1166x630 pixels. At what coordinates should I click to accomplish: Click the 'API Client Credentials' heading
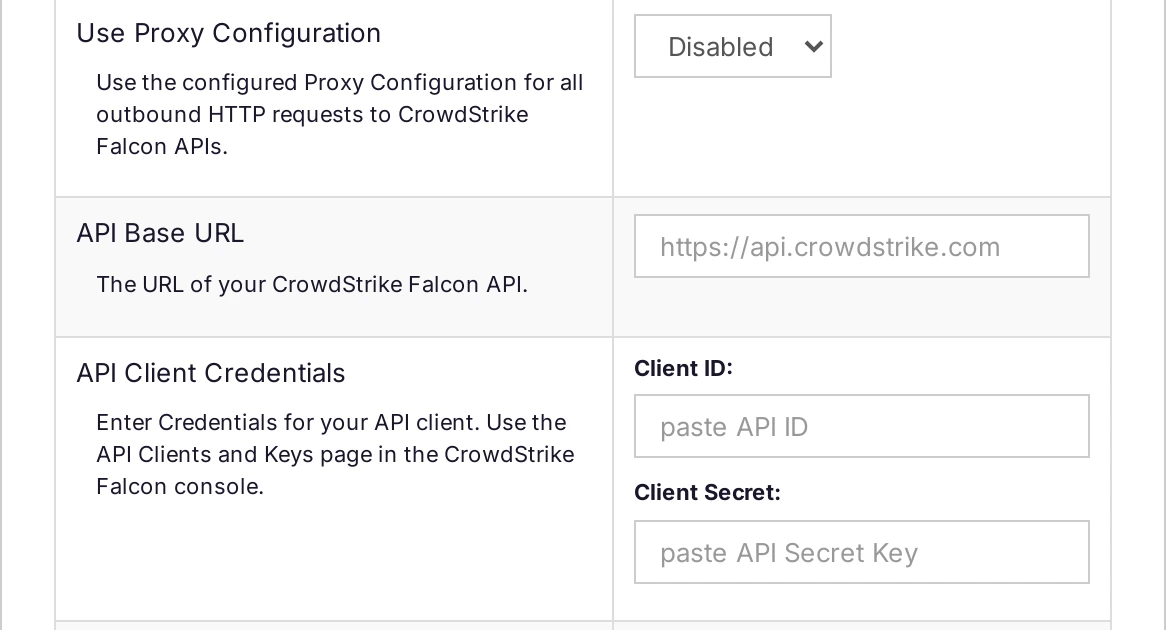point(210,373)
